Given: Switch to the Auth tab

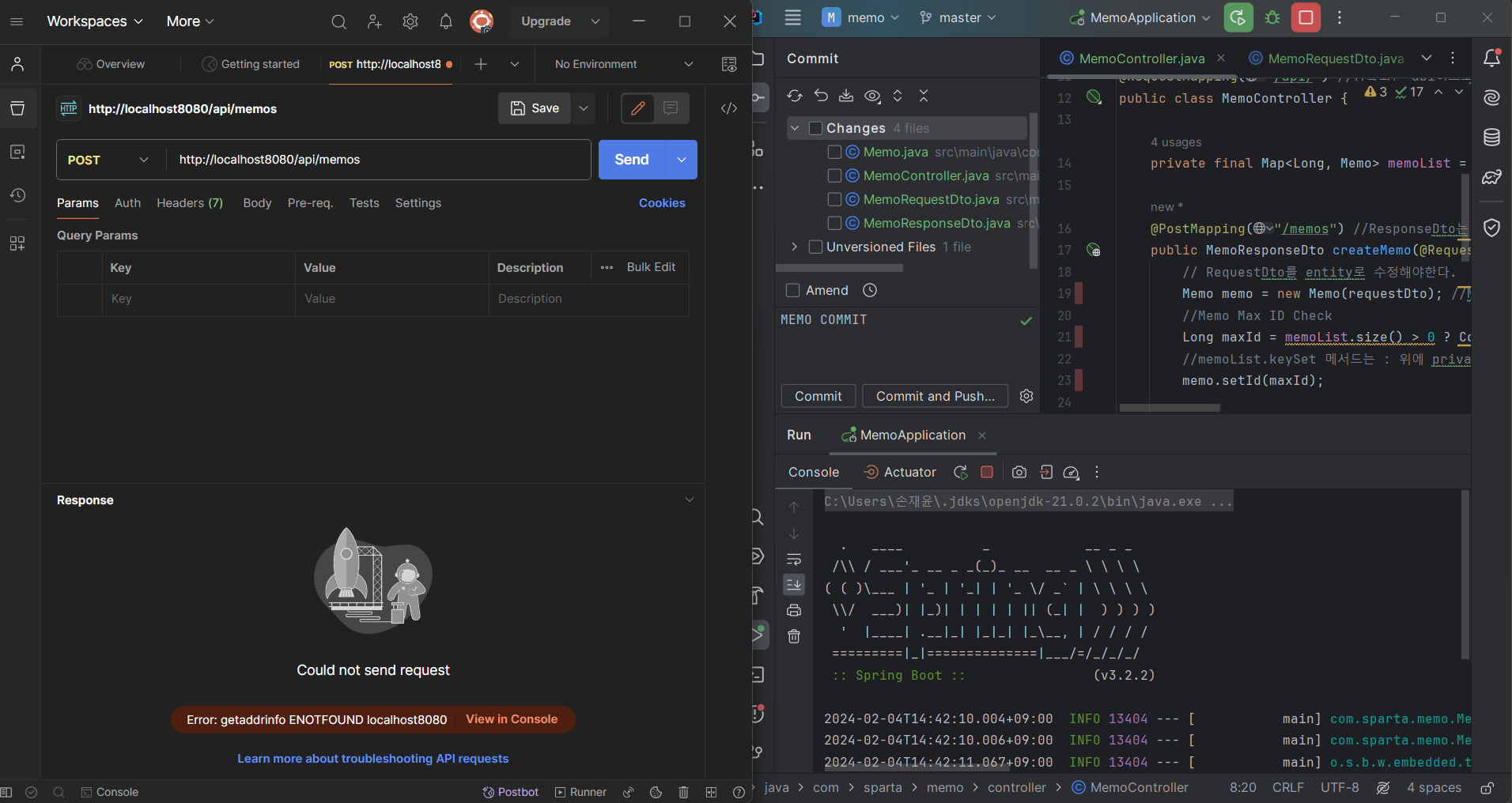Looking at the screenshot, I should 127,203.
